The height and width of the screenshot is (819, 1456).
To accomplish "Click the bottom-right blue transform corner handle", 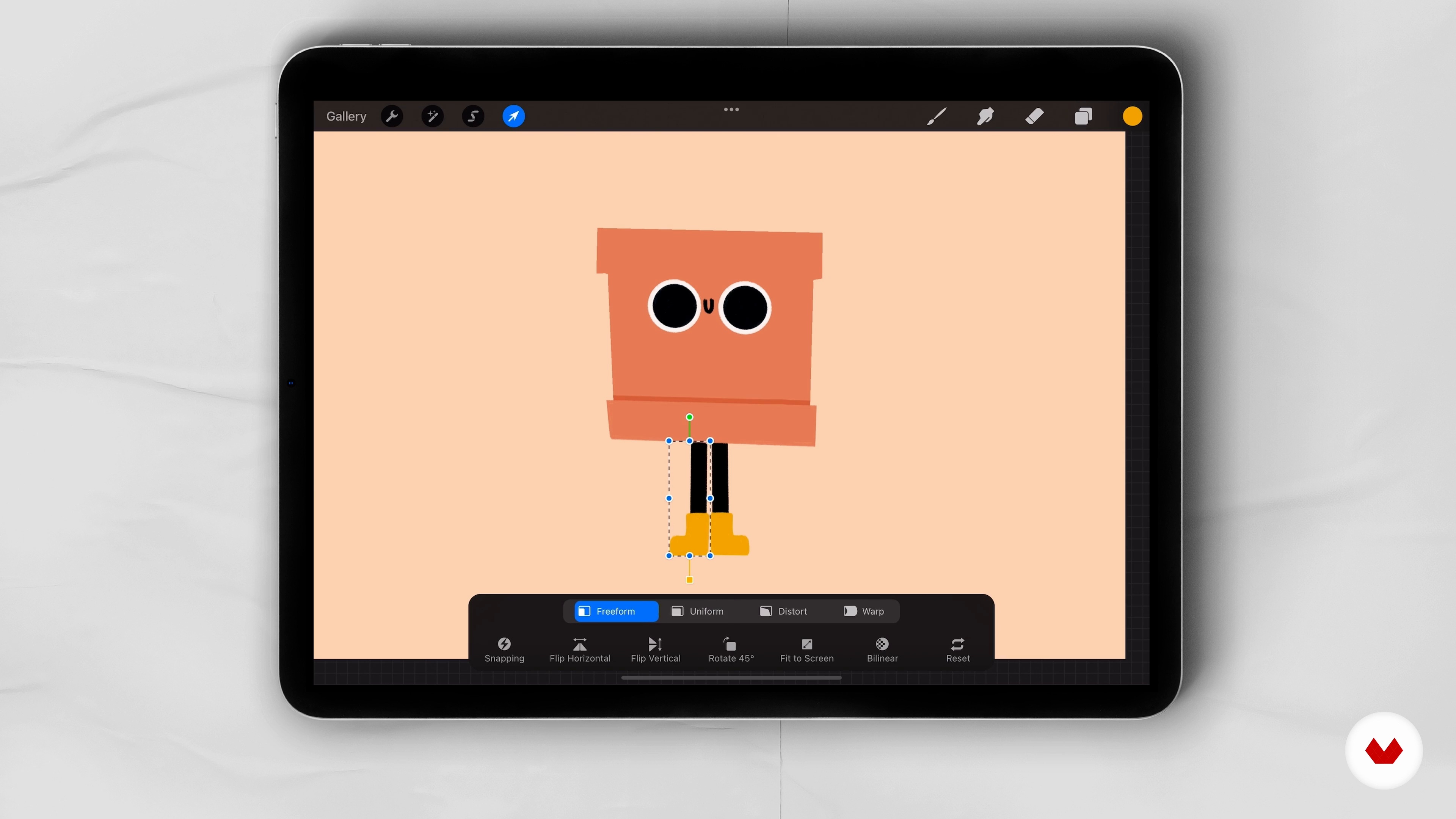I will tap(711, 555).
